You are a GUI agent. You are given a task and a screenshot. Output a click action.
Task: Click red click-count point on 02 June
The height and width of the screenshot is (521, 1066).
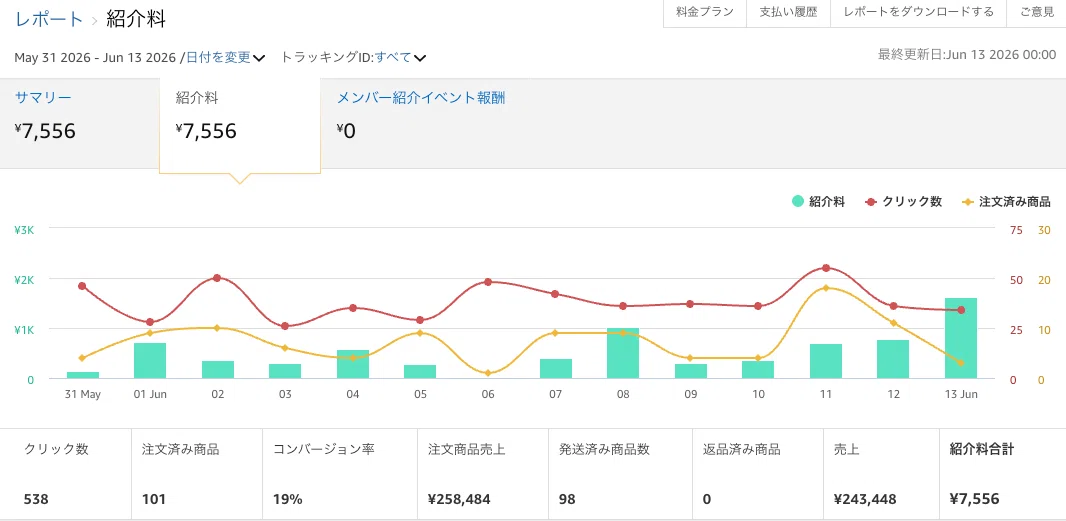coord(217,278)
